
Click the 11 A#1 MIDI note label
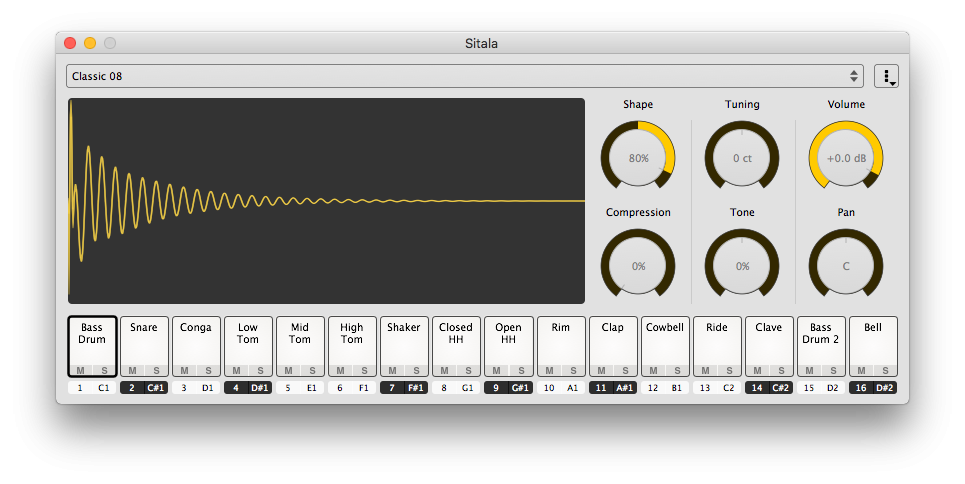click(x=612, y=388)
